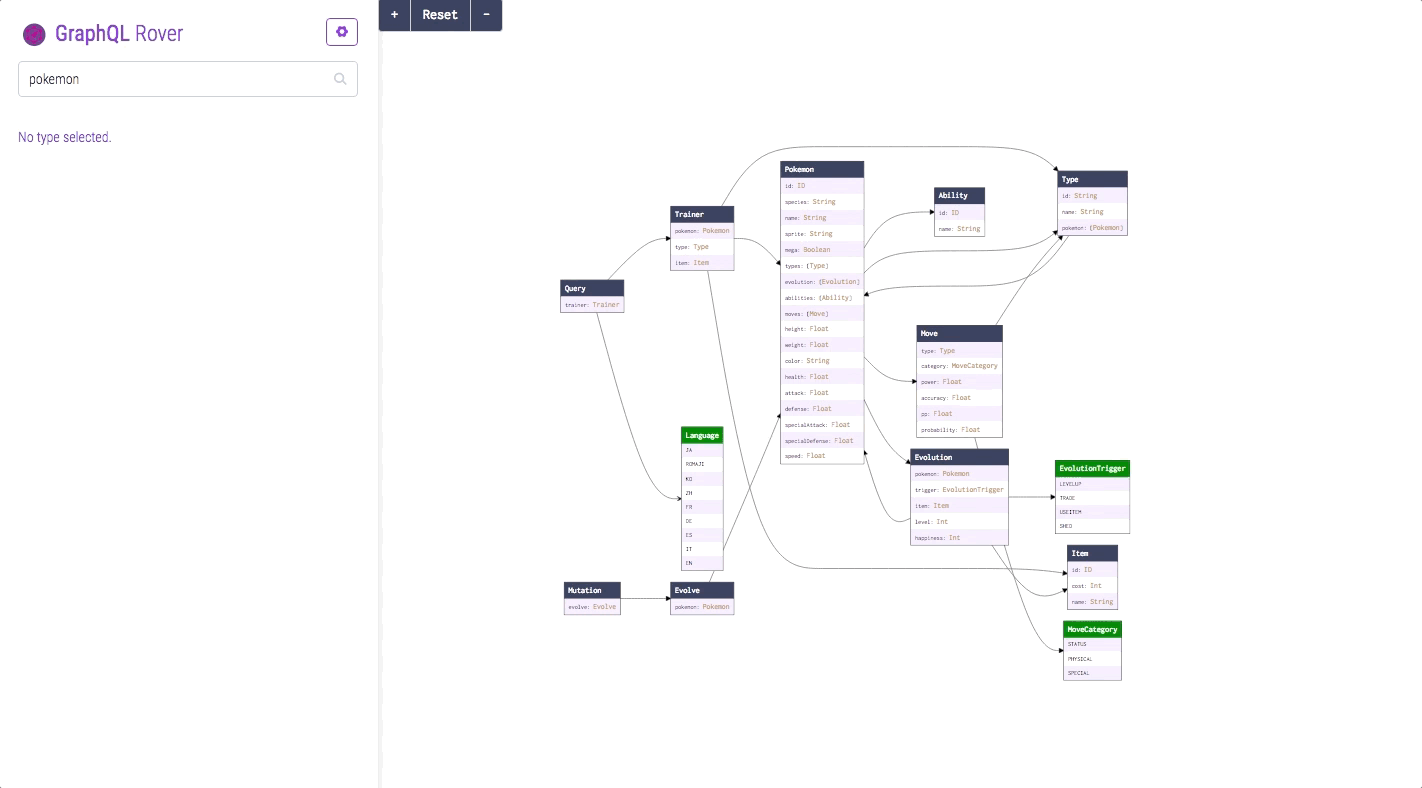
Task: Click the trigger: EvolutionTrigger field in Evolution
Action: [x=958, y=489]
